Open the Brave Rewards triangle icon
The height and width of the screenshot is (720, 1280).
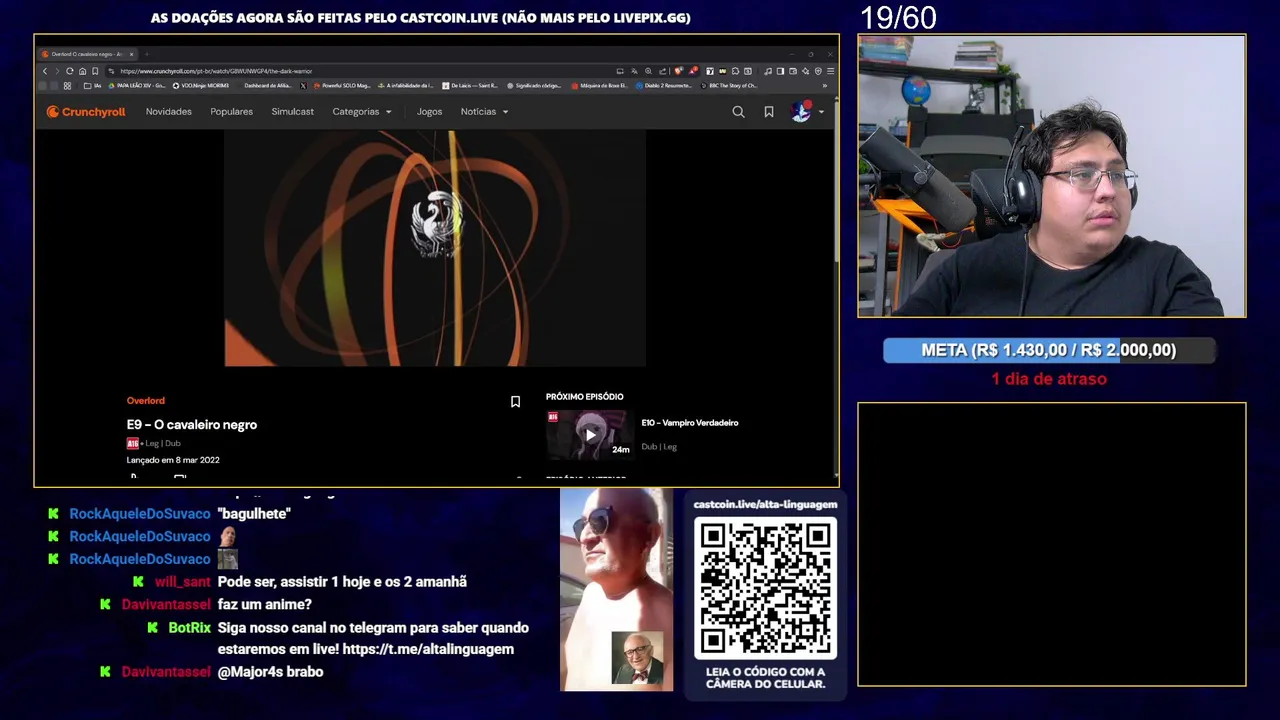coord(693,71)
